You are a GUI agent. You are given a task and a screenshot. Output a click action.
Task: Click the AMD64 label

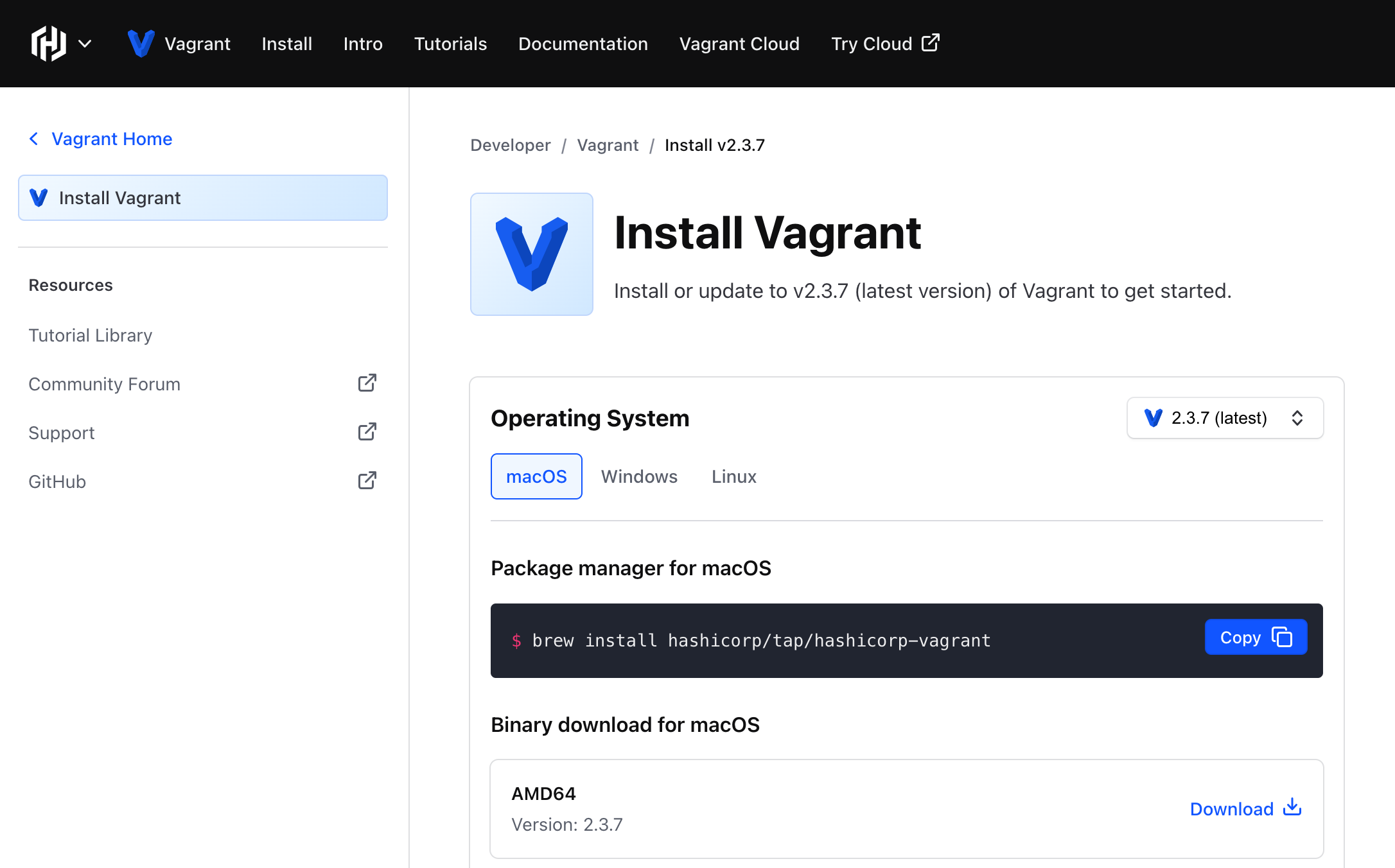pyautogui.click(x=543, y=794)
